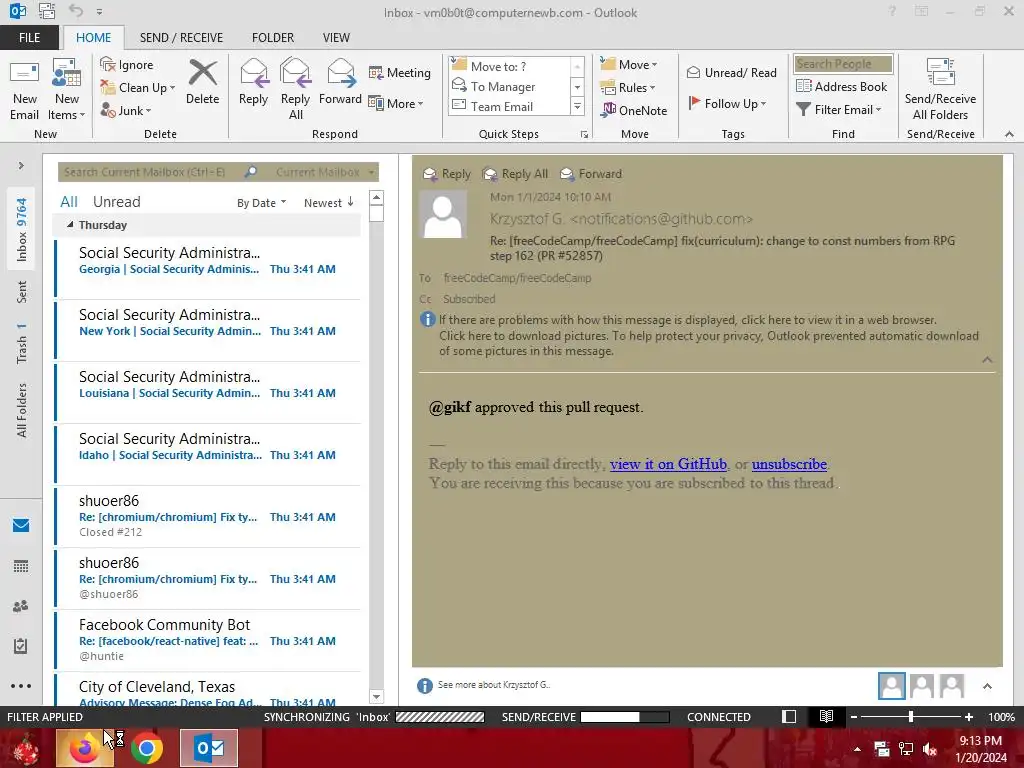
Task: Toggle the Newest sort order
Action: (x=328, y=203)
